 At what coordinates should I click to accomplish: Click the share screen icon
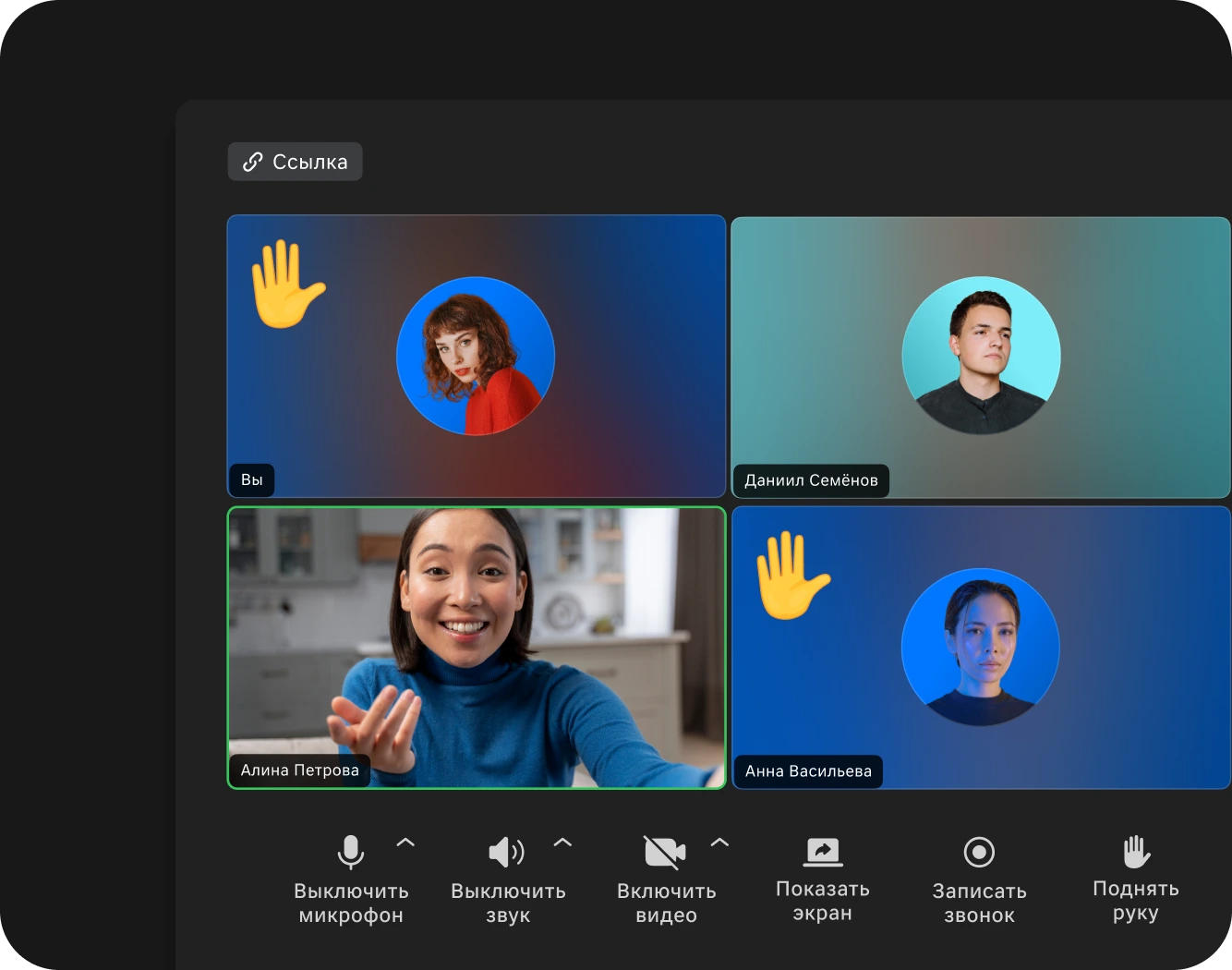[x=822, y=851]
